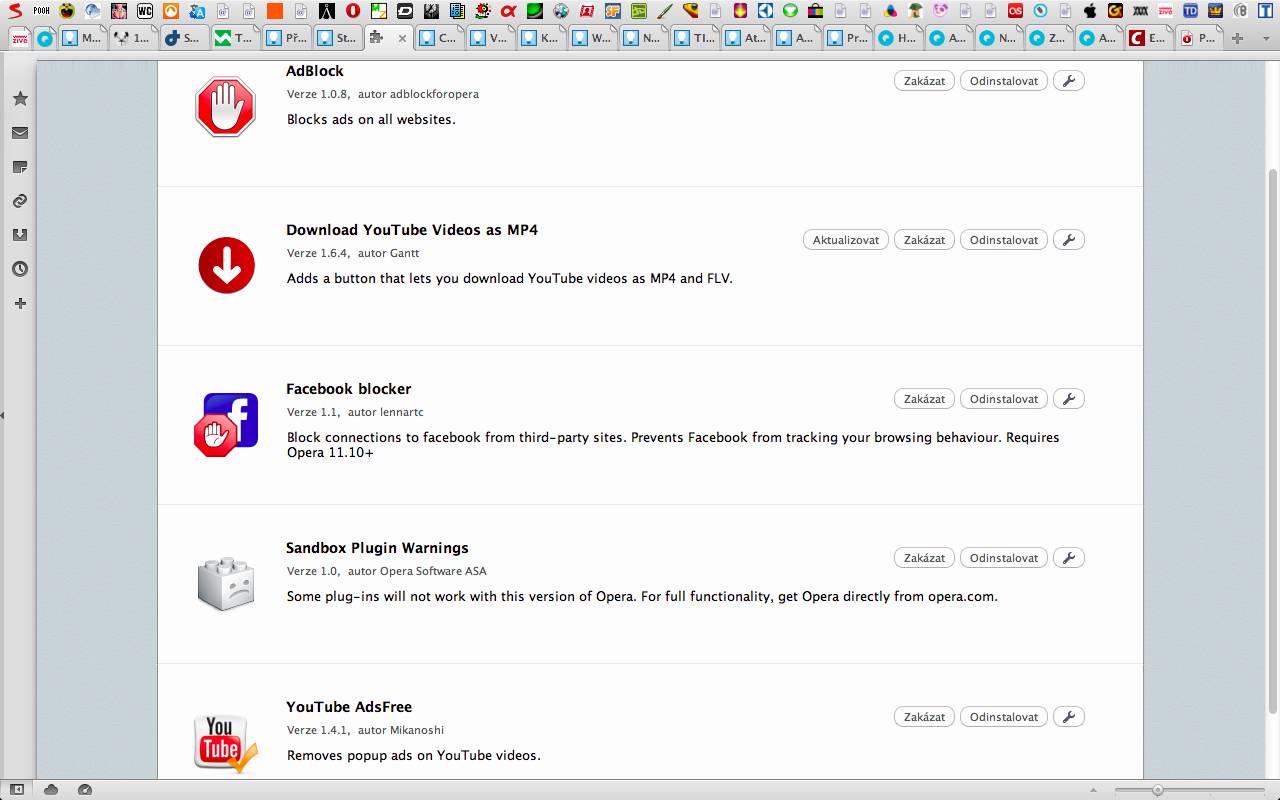Screen dimensions: 1280x800
Task: Click the YouTube AdsFree extension icon
Action: 226,742
